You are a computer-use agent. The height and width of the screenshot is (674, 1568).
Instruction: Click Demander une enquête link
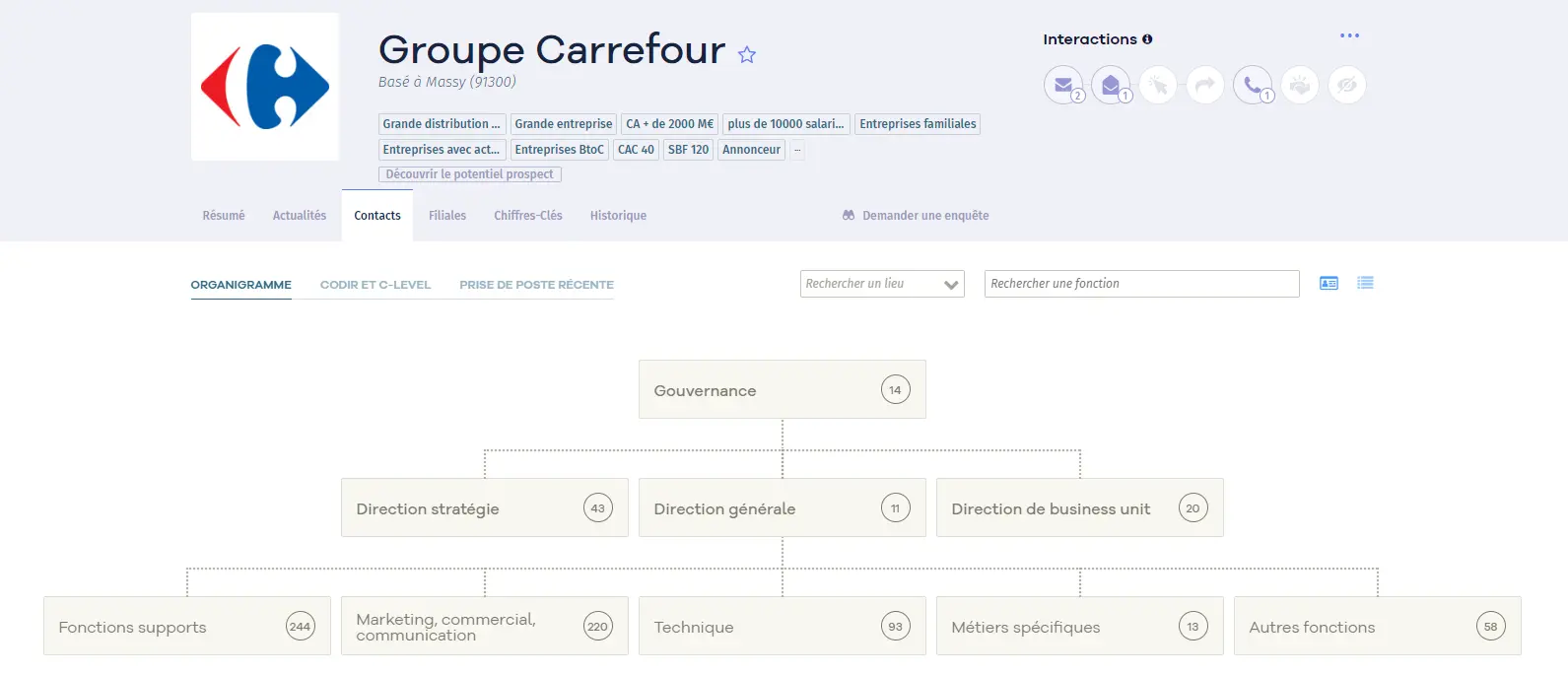925,215
